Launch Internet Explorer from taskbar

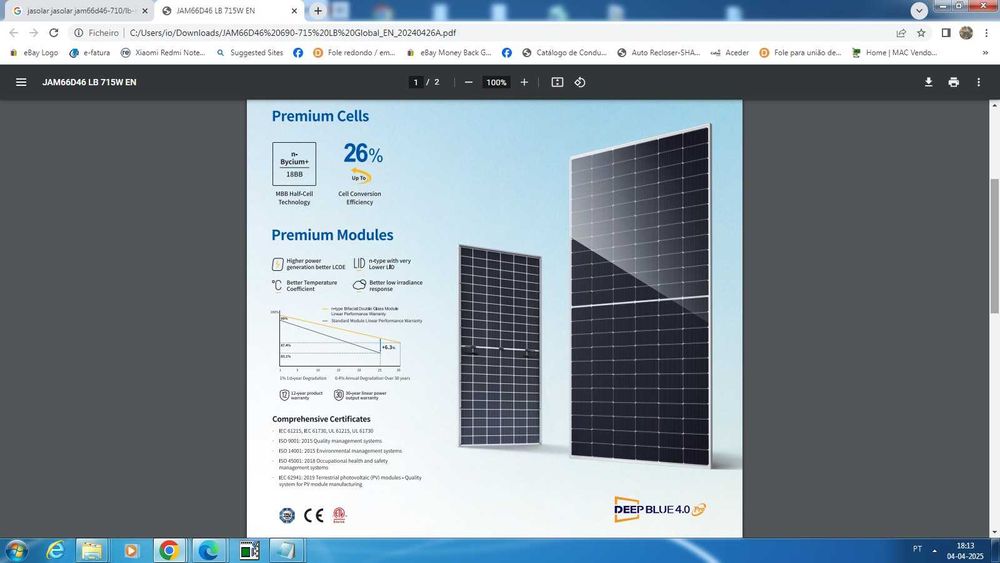[x=55, y=550]
